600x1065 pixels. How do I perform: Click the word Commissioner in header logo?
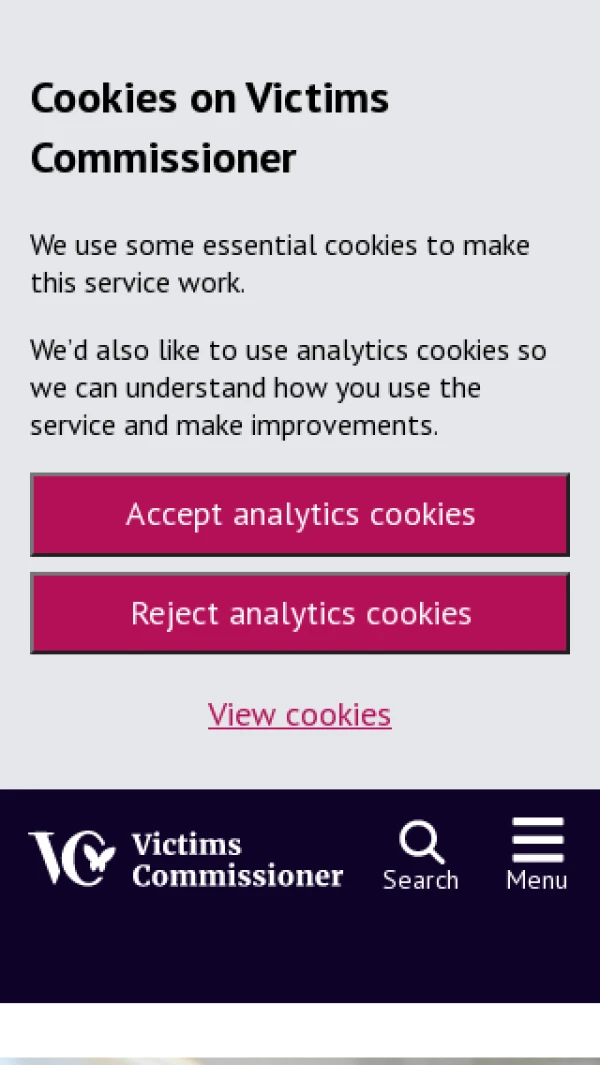tap(237, 876)
